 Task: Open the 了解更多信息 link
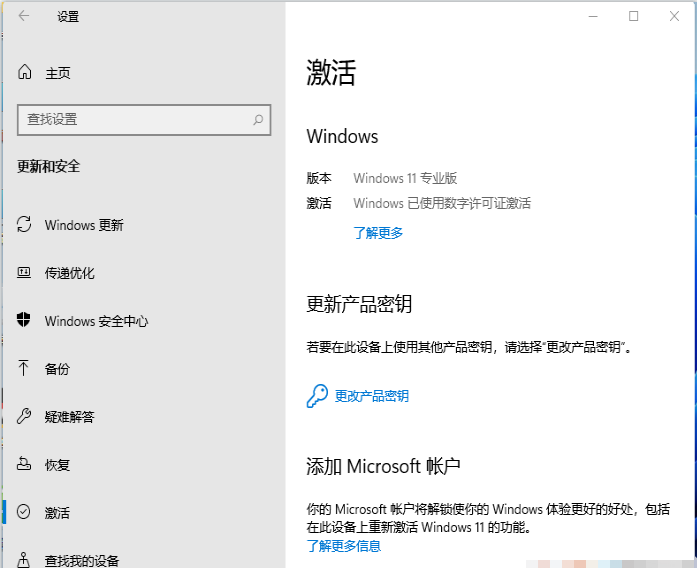pos(343,546)
